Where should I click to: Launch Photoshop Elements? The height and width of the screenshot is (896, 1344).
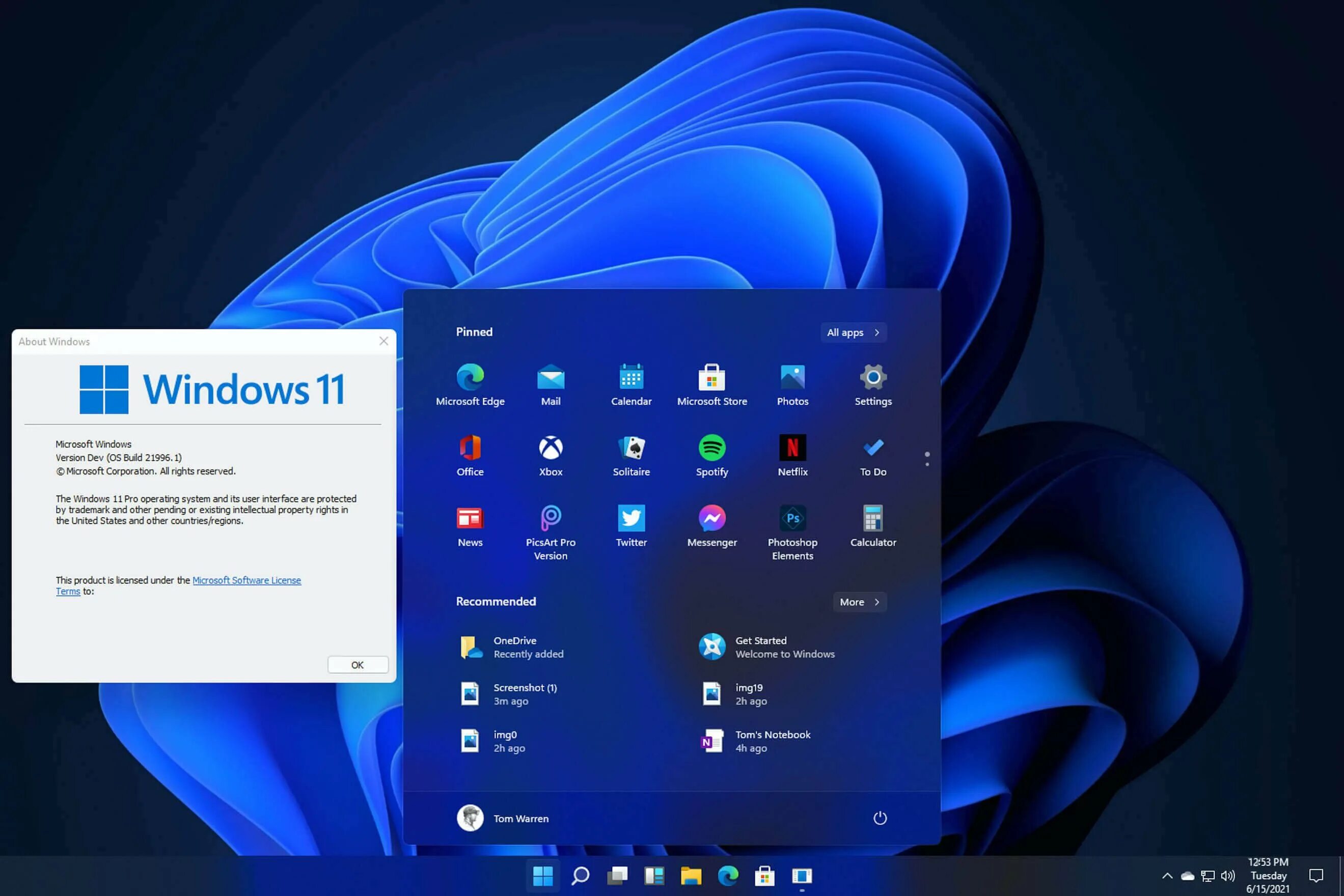(x=792, y=518)
